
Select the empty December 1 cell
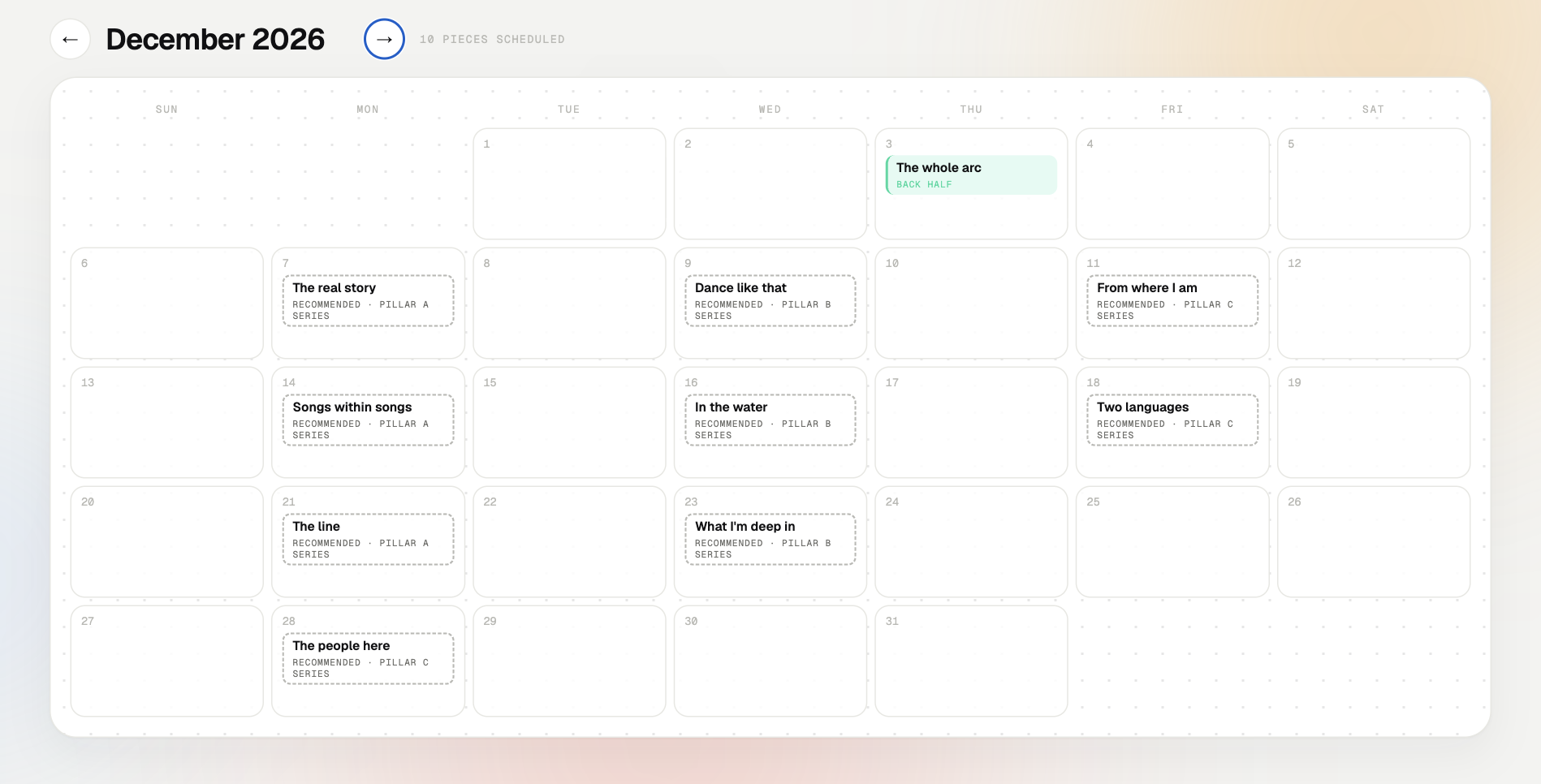[x=569, y=183]
